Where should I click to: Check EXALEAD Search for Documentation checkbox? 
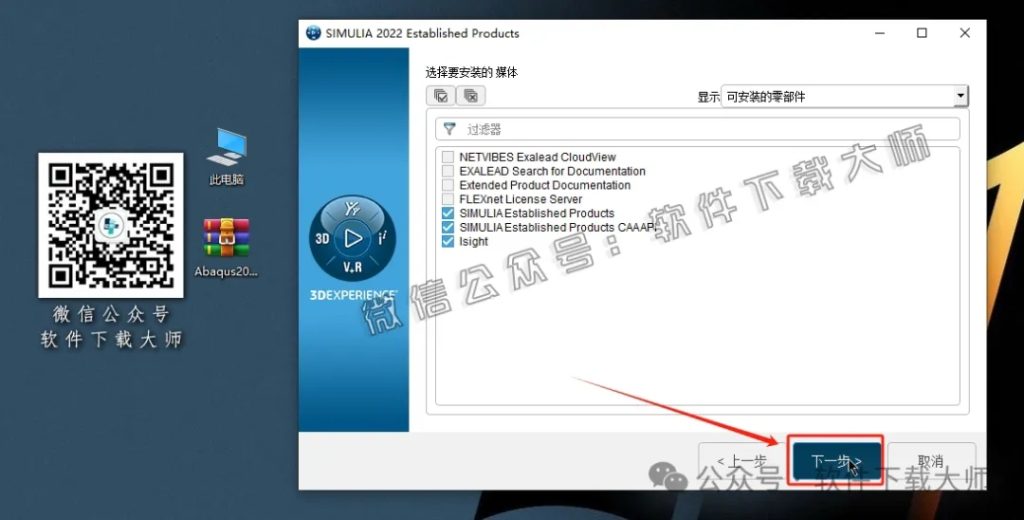coord(447,171)
